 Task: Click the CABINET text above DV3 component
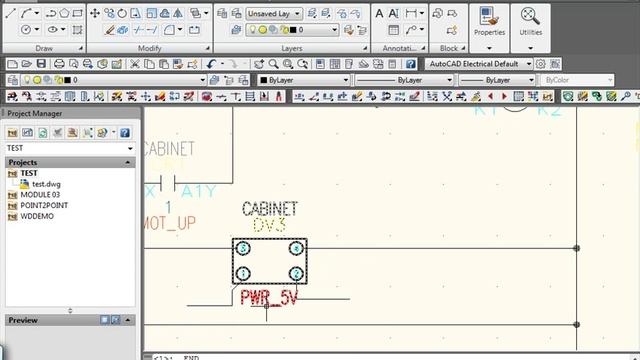pyautogui.click(x=270, y=209)
